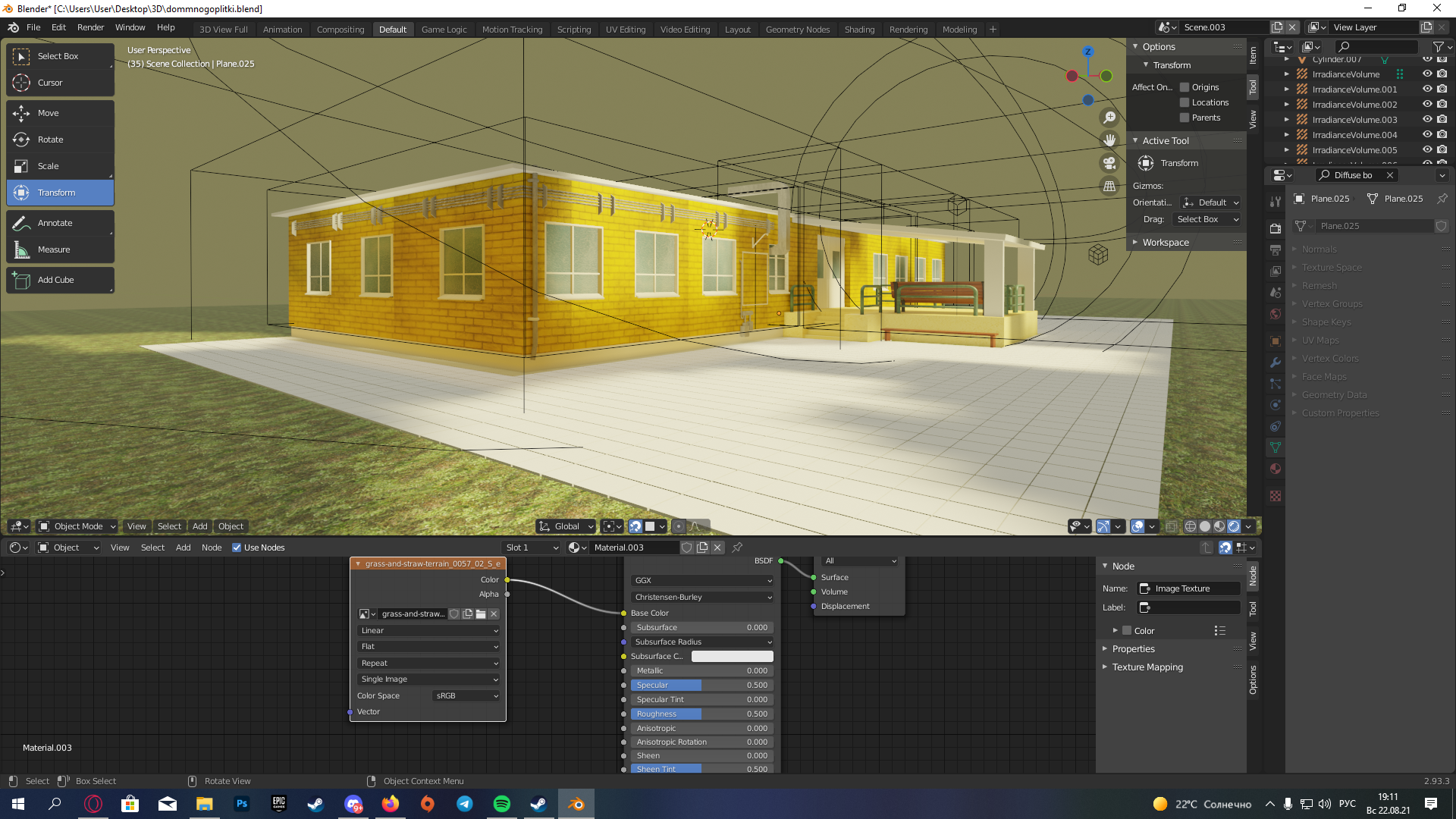Switch to the Shading workspace tab
This screenshot has width=1456, height=819.
coord(859,30)
